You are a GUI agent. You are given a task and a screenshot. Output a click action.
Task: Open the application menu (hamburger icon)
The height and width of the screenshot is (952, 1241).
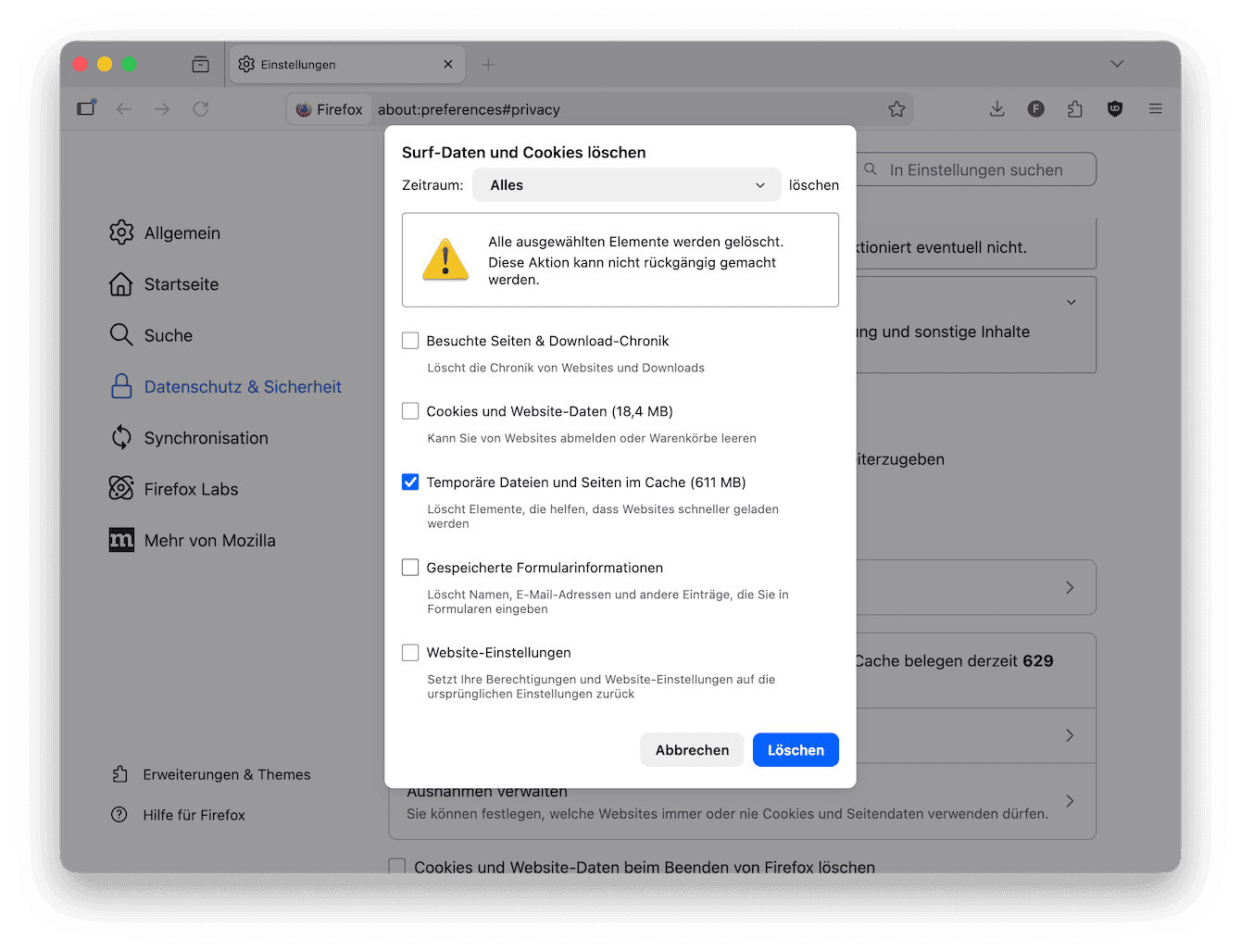(1155, 108)
